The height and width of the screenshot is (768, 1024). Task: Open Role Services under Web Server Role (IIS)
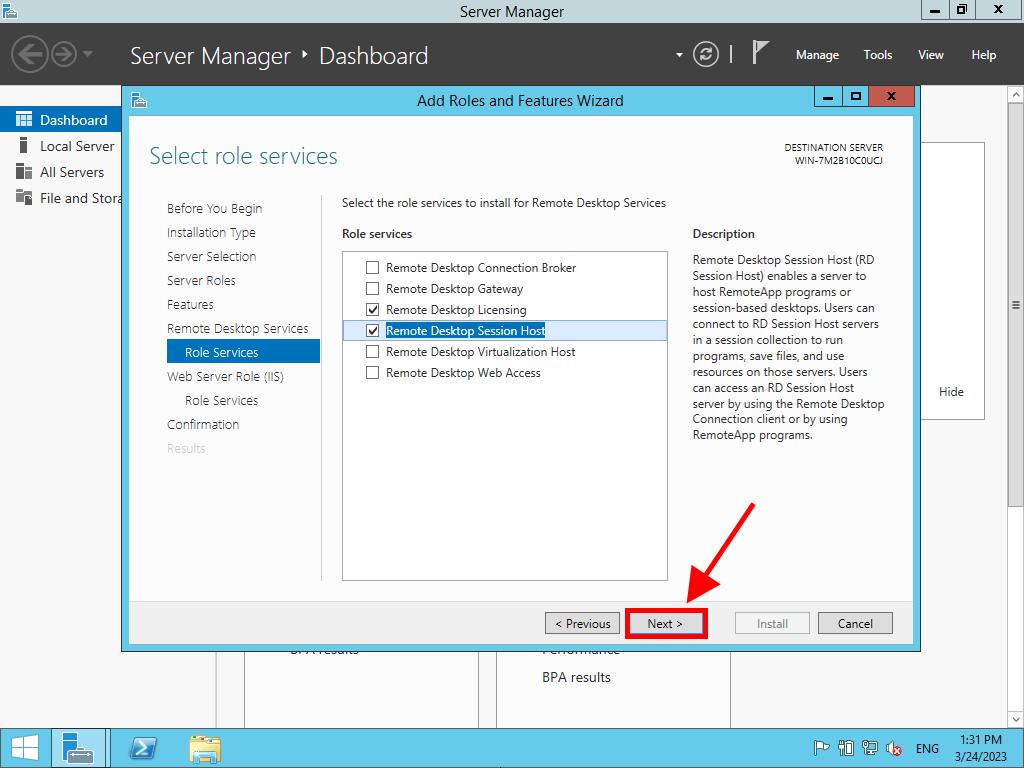click(x=221, y=400)
